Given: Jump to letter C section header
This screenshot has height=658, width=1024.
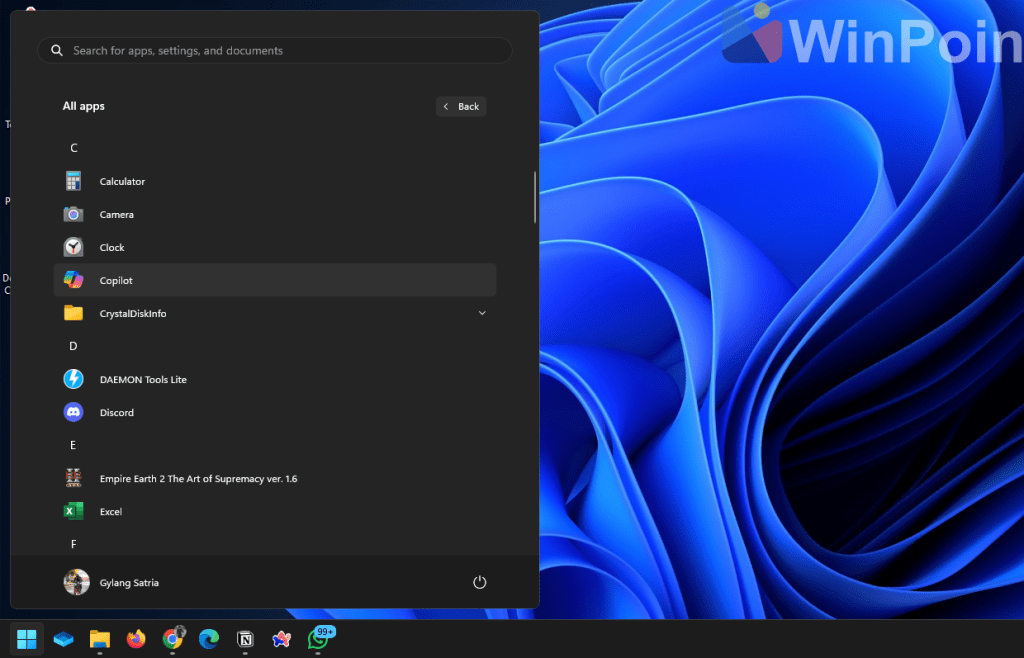Looking at the screenshot, I should (73, 147).
